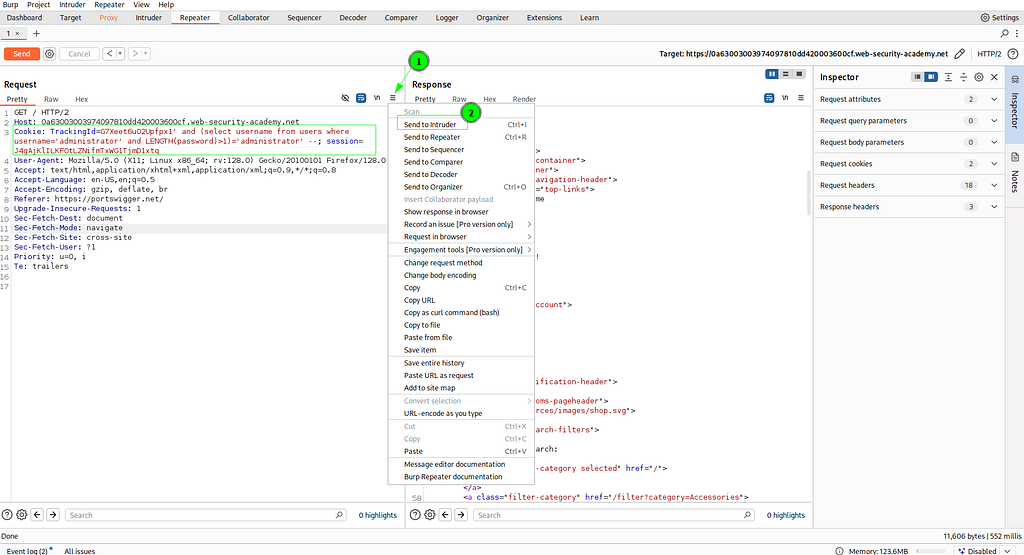Open Burp Settings from top bar
The image size is (1024, 555).
pos(999,18)
